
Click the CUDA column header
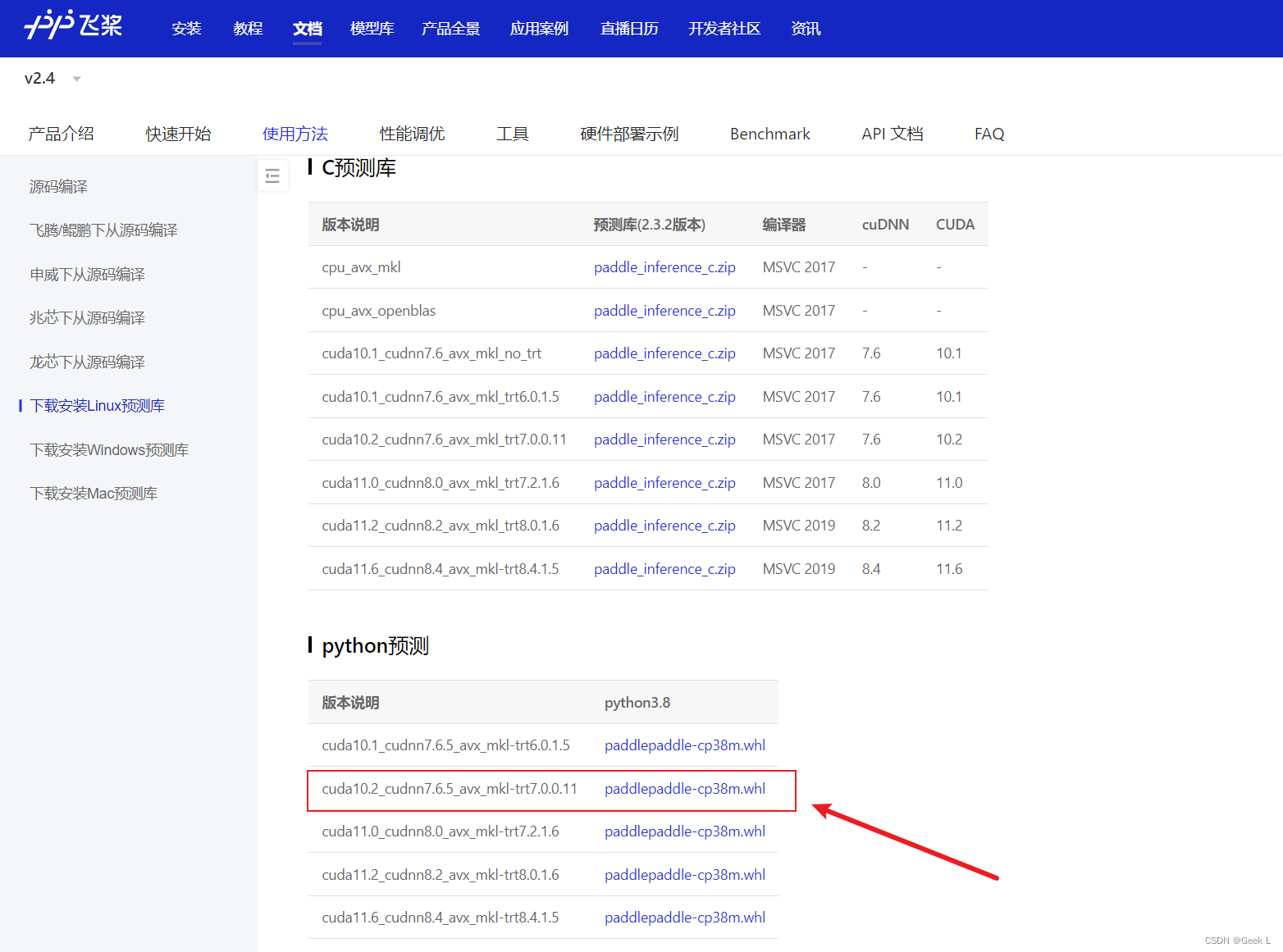[956, 225]
